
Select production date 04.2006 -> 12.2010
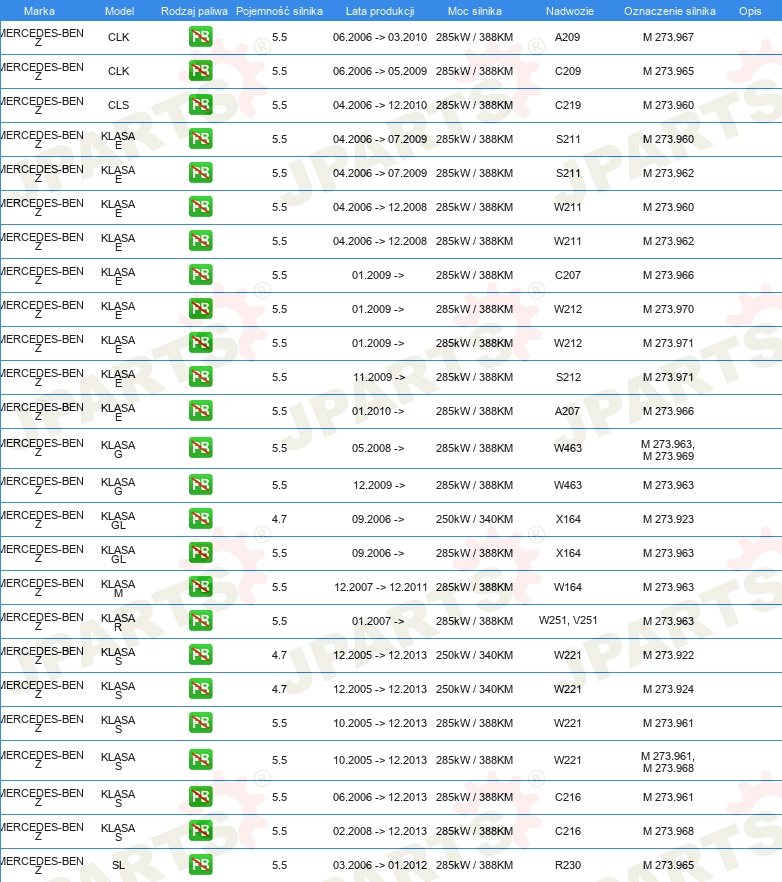click(x=380, y=105)
